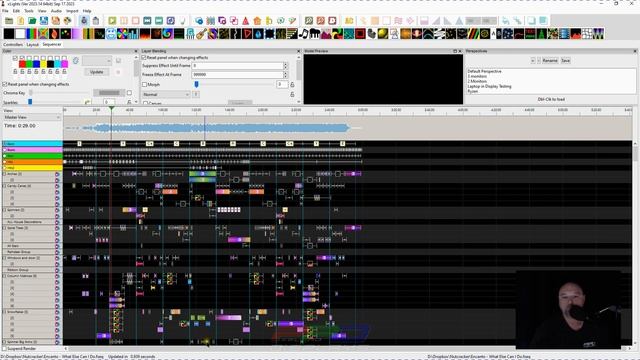
Task: Select the On effect white icon
Action: 20,34
